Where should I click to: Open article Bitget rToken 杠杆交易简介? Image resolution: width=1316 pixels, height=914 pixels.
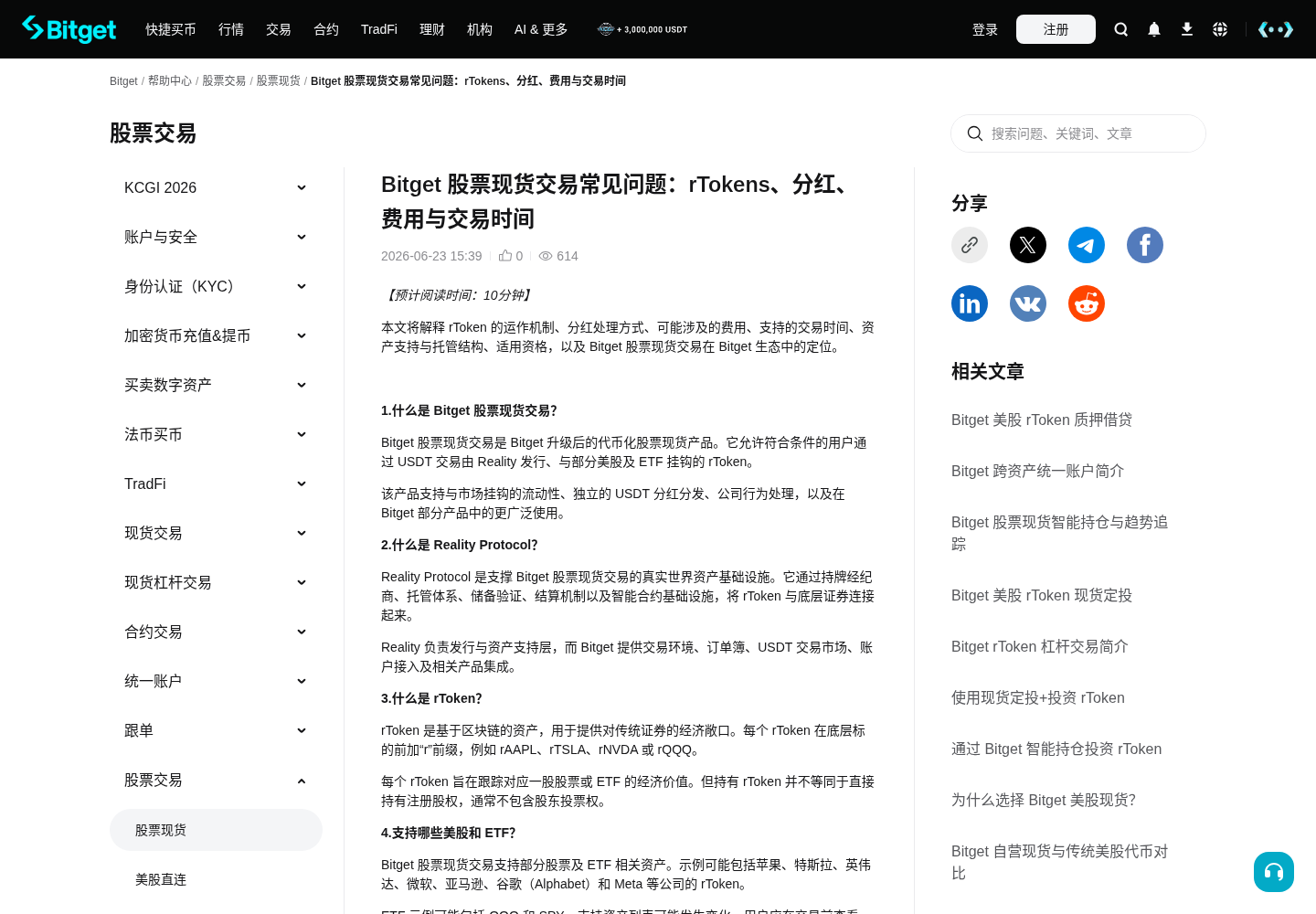coord(1040,646)
